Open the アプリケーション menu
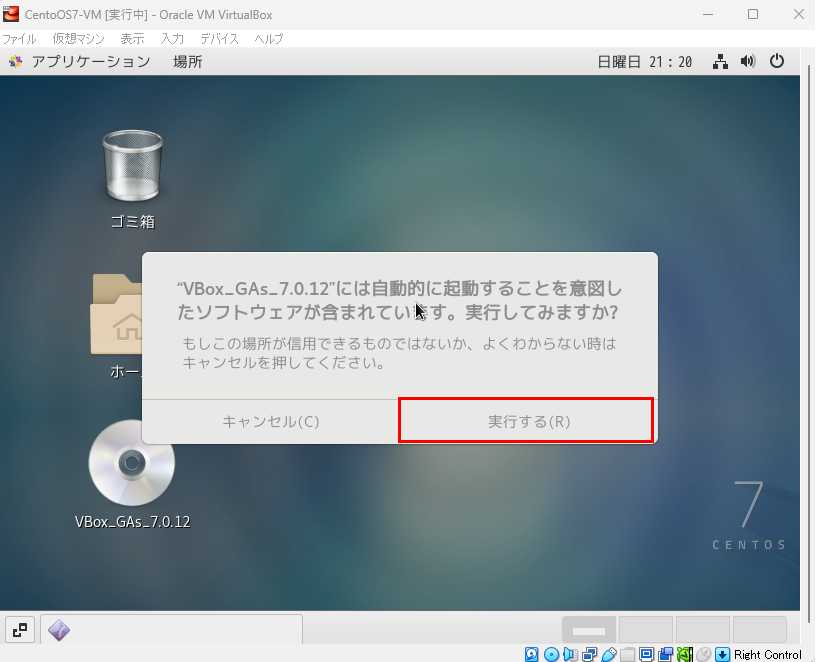This screenshot has width=820, height=662. pos(80,61)
